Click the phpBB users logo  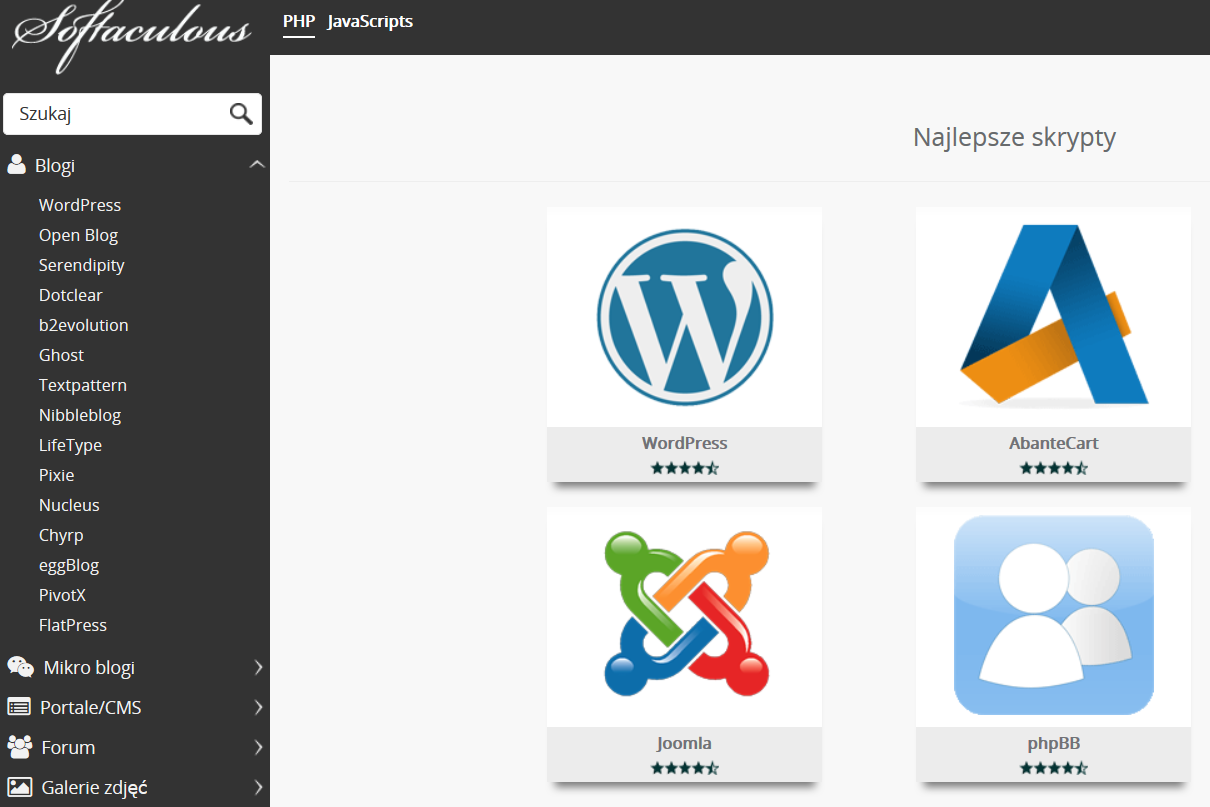tap(1053, 615)
